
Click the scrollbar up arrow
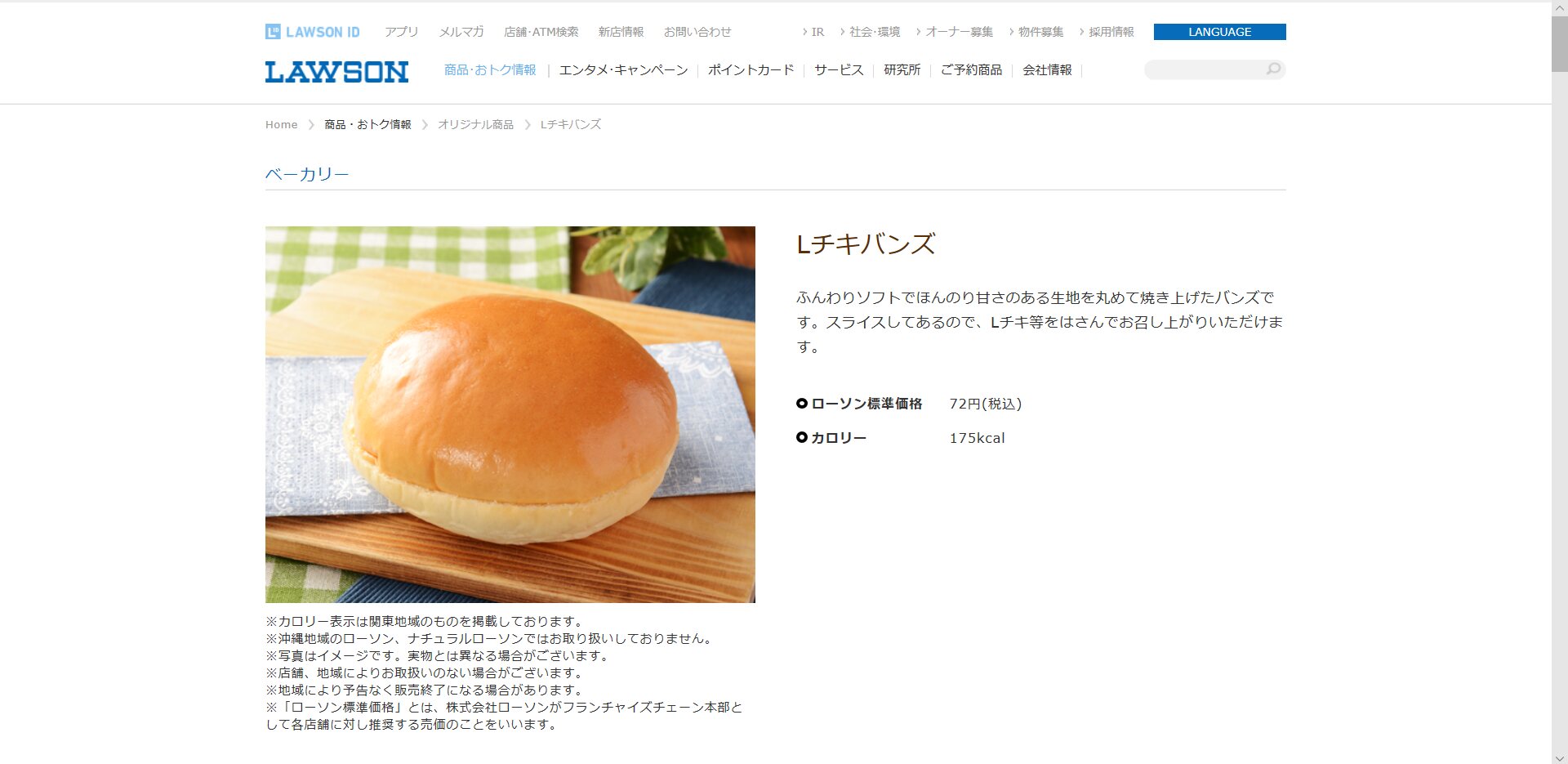pos(1559,7)
